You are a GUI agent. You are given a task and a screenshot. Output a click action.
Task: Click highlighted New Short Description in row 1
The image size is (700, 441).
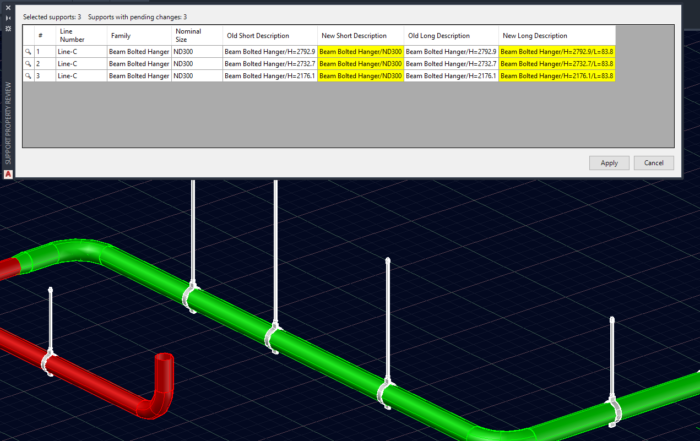point(361,52)
